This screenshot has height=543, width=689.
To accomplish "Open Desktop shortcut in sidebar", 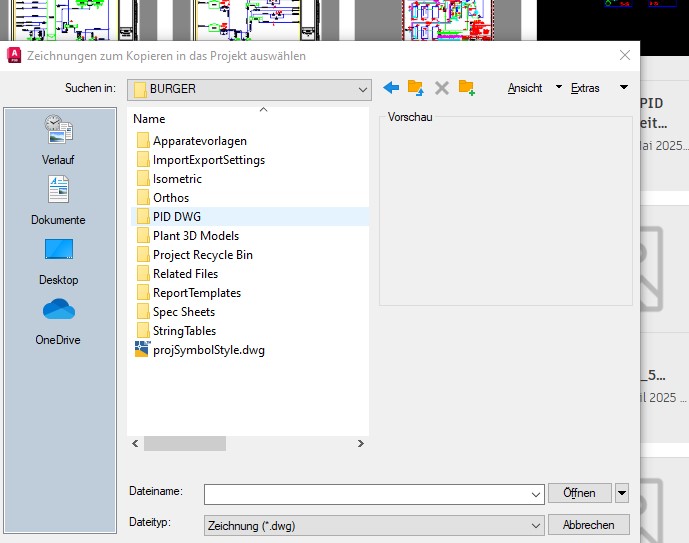I will pos(58,262).
